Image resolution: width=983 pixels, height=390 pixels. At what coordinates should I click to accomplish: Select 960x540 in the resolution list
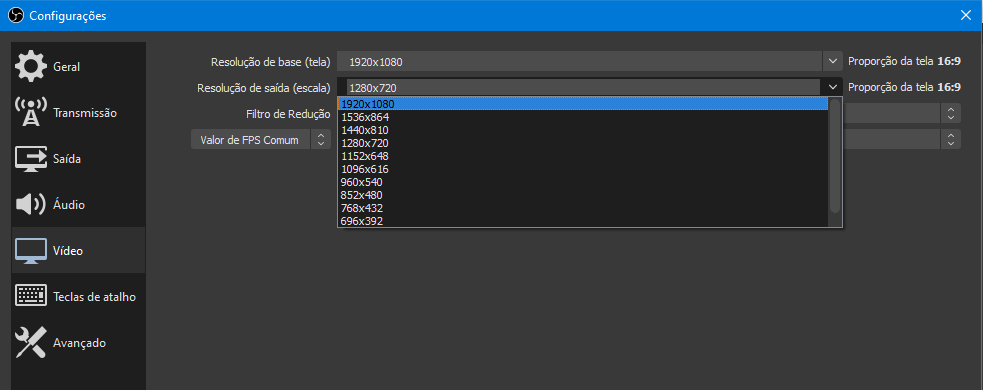coord(583,182)
